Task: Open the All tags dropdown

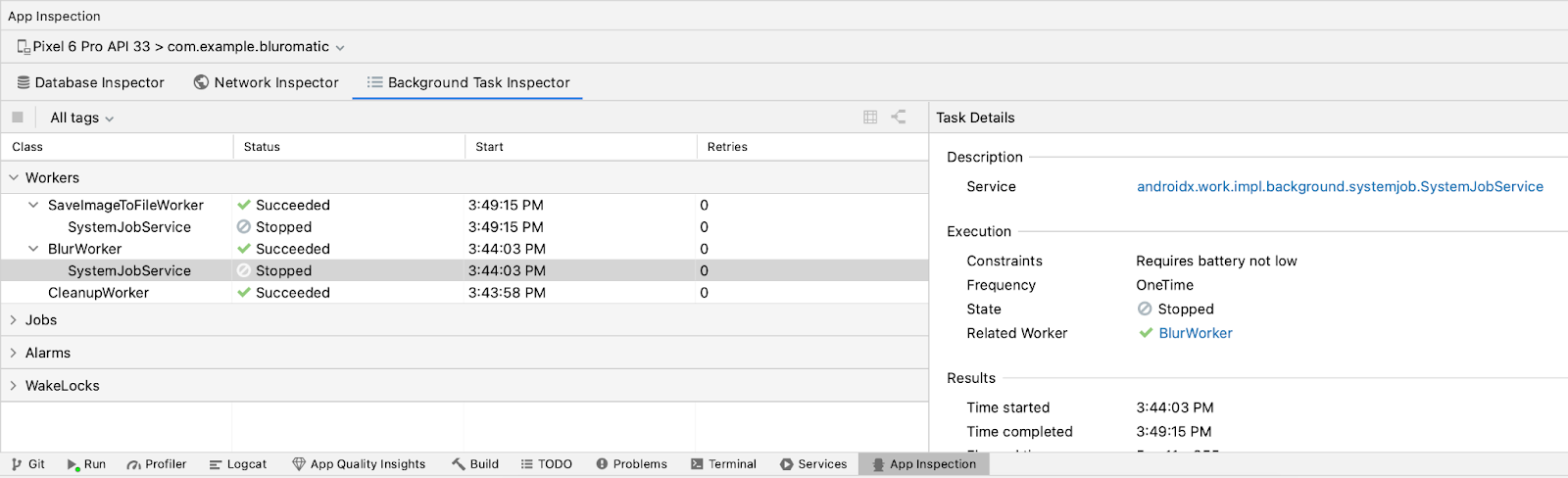Action: click(81, 119)
